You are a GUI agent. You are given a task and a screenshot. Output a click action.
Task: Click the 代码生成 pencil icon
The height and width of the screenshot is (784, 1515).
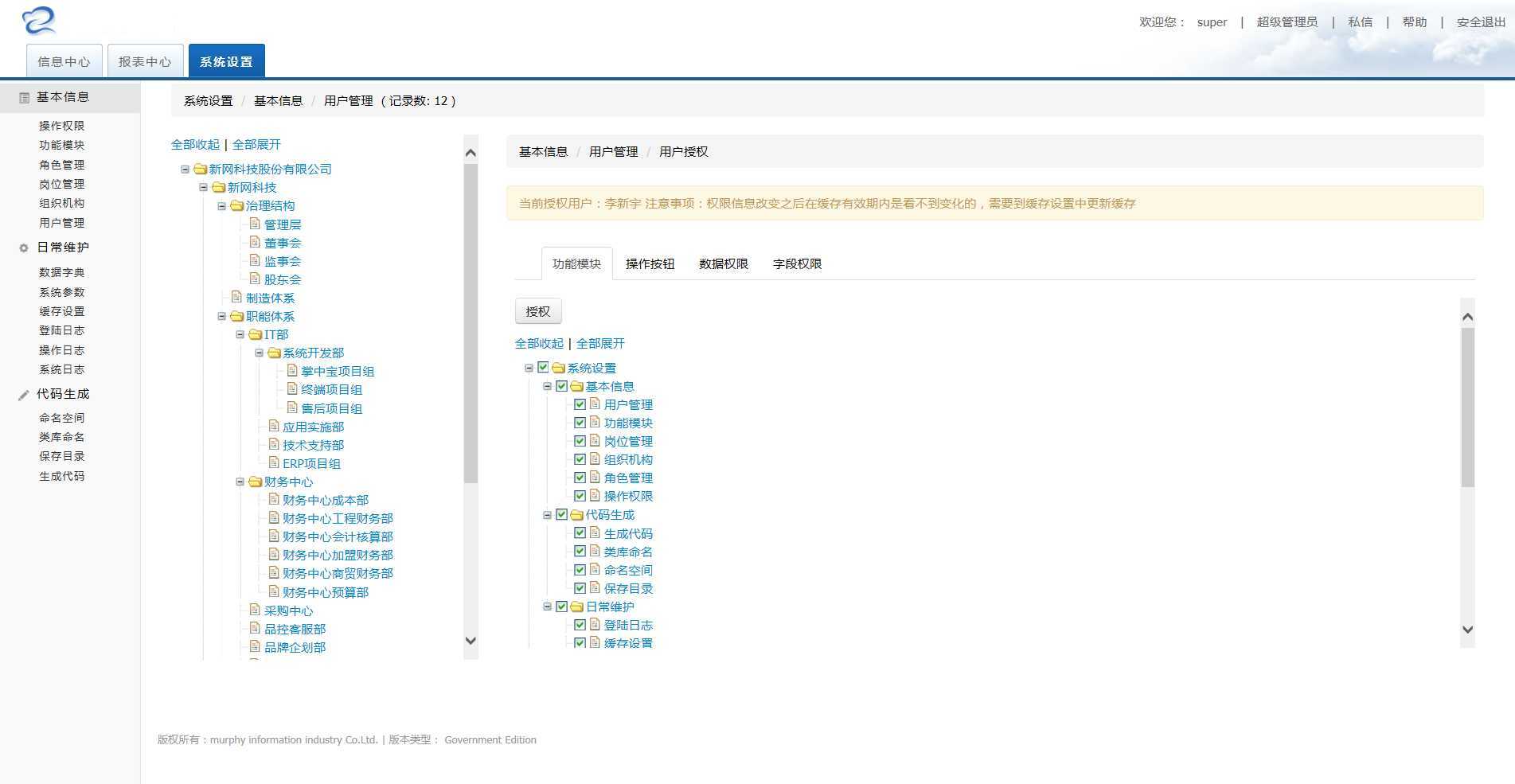coord(24,395)
